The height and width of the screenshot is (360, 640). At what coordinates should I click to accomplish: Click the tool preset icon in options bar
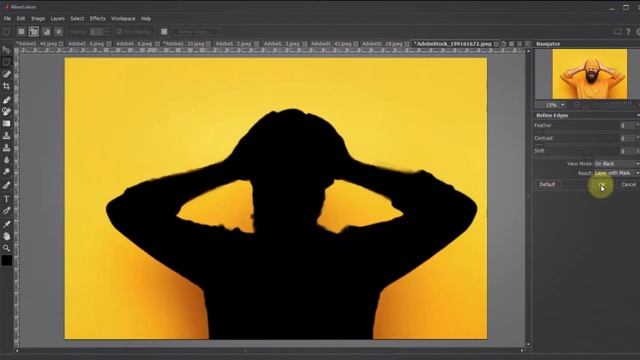(x=6, y=32)
